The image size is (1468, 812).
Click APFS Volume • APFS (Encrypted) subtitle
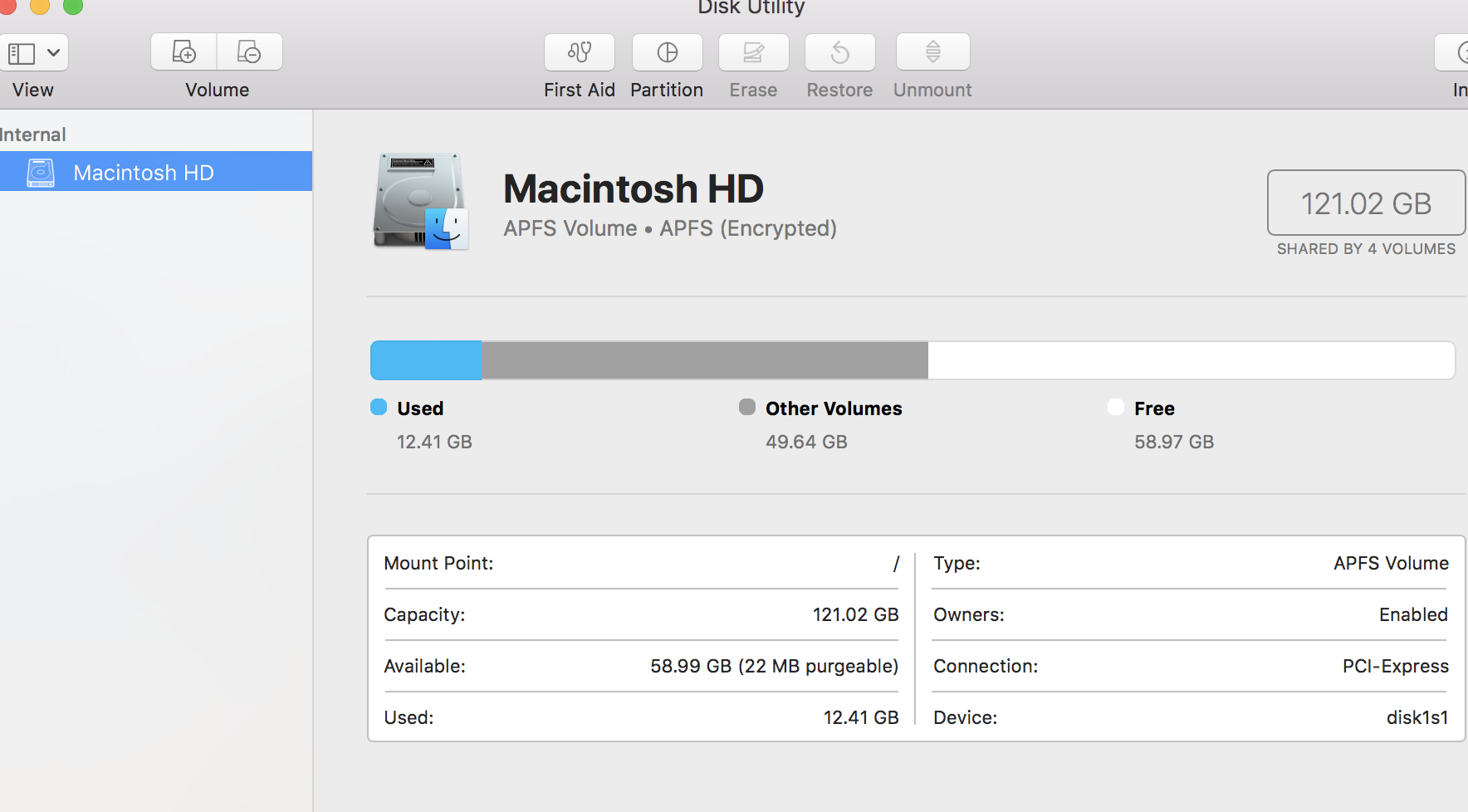coord(670,228)
